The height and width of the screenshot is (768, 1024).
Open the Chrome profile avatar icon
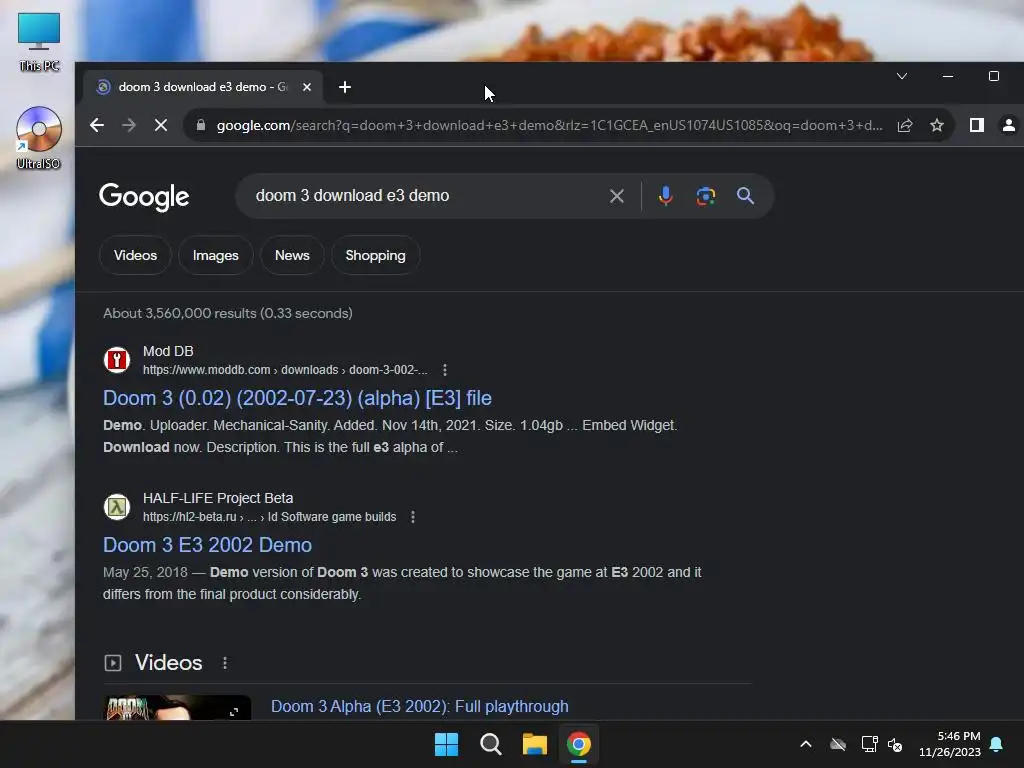tap(1008, 125)
